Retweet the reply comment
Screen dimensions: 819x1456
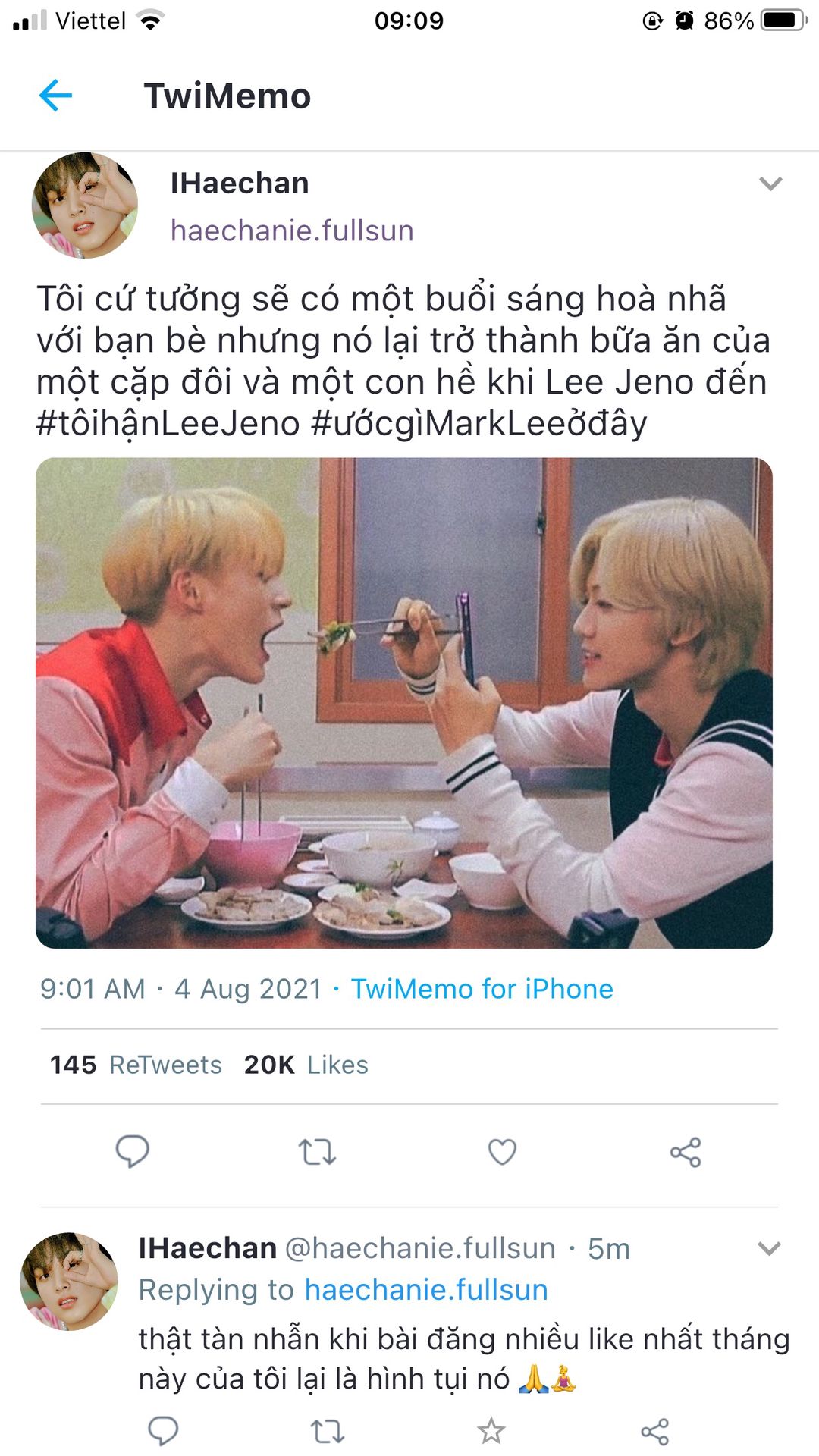328,1431
